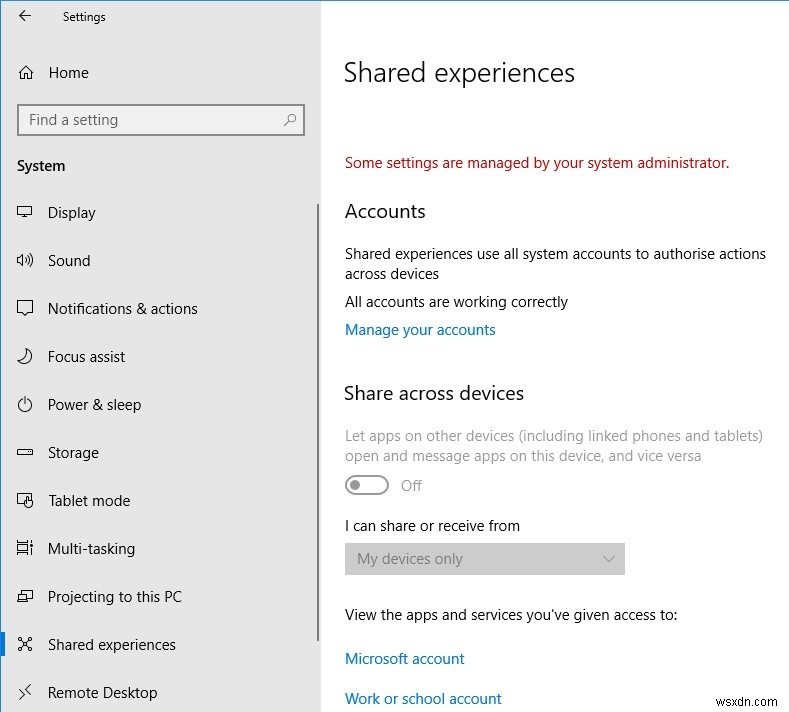The image size is (789, 712).
Task: Expand dropdown using its chevron arrow
Action: 608,559
